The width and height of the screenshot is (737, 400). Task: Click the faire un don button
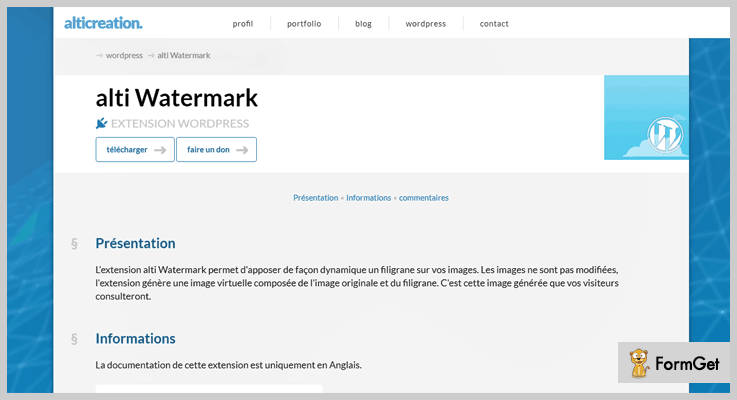[x=217, y=149]
